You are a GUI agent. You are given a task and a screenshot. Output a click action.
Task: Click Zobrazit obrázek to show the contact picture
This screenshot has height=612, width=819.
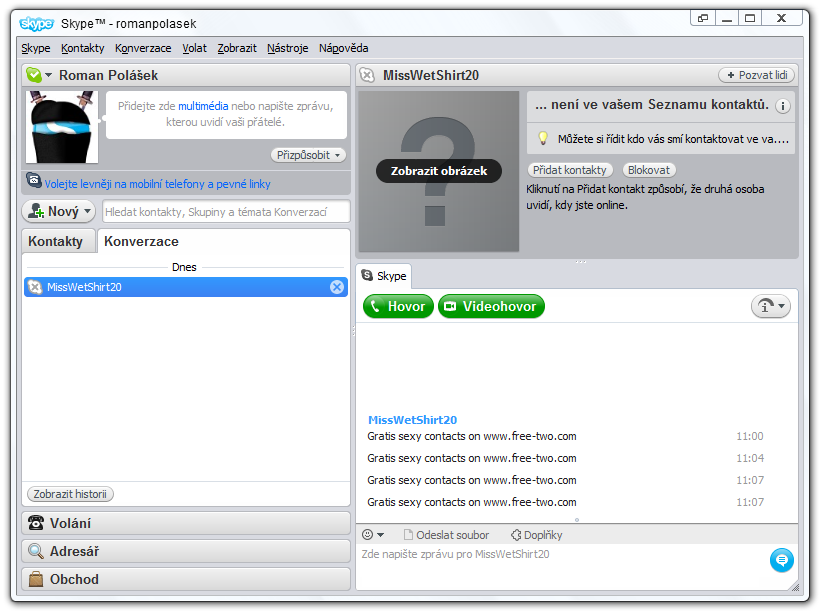(x=439, y=171)
